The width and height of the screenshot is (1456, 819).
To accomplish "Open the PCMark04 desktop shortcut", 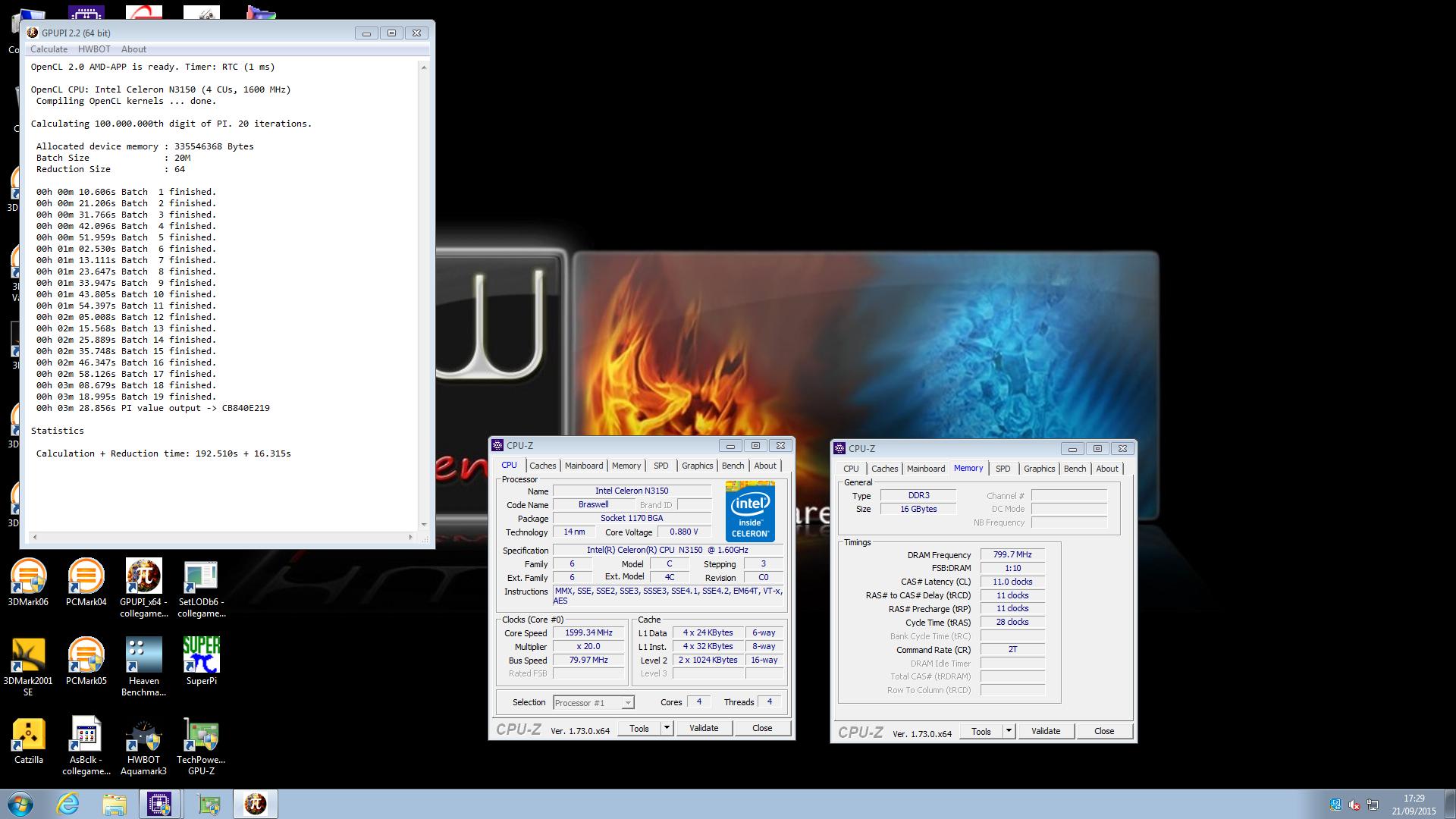I will tap(86, 582).
